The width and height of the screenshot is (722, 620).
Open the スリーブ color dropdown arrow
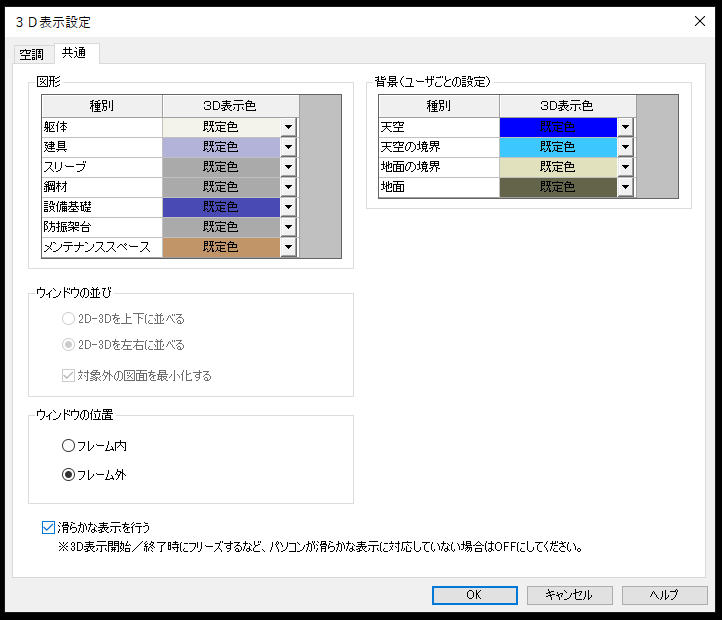click(x=289, y=167)
